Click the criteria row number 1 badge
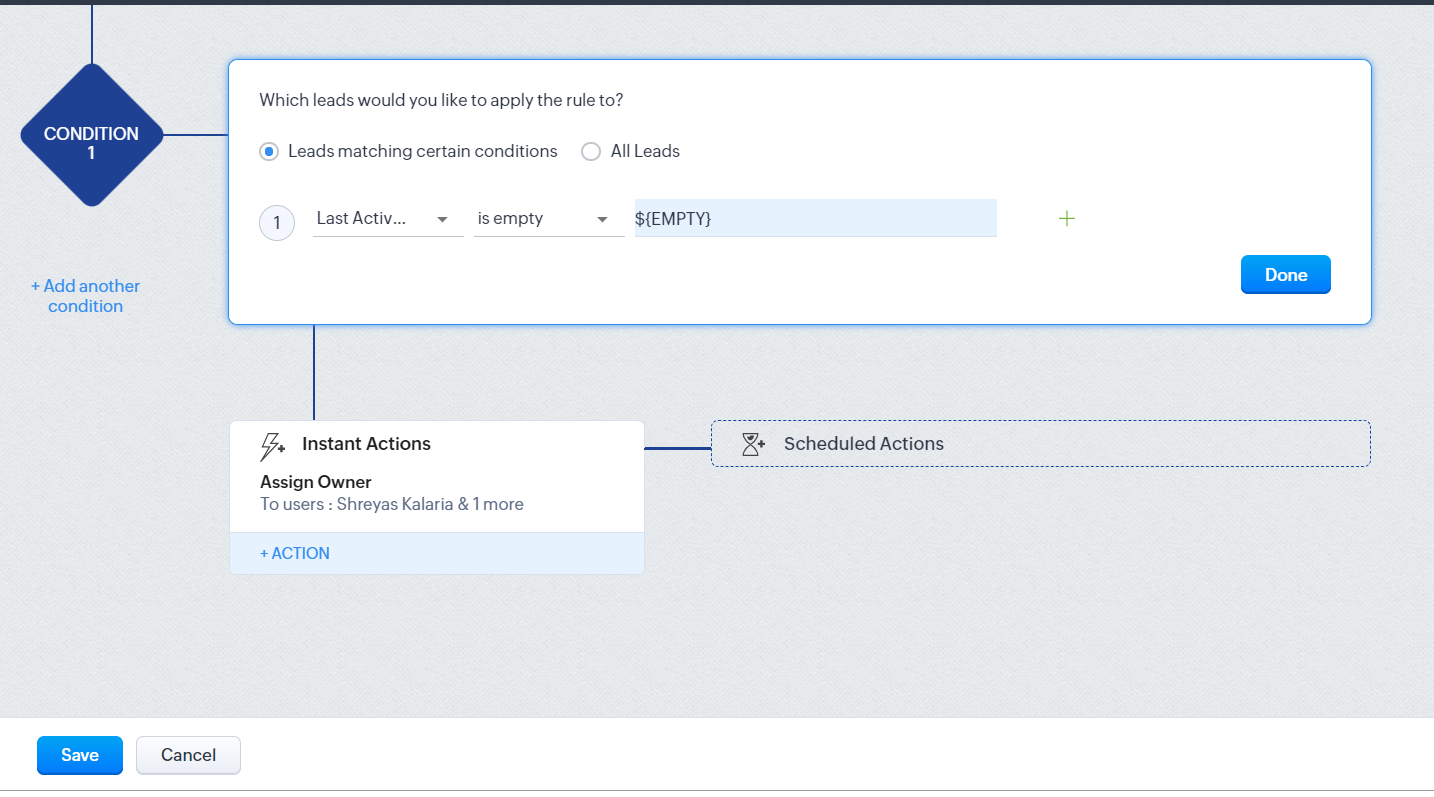The image size is (1434, 797). click(x=277, y=223)
